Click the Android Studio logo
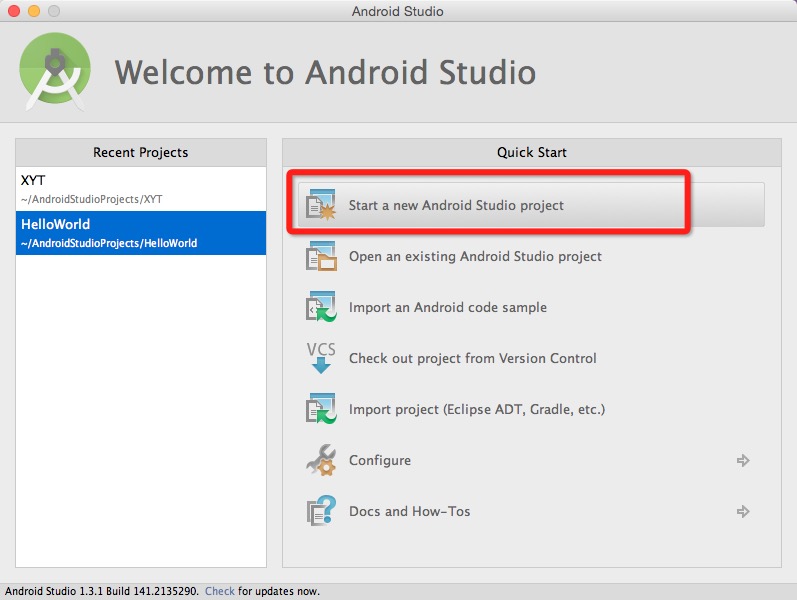Screen dimensions: 797x600 55,72
